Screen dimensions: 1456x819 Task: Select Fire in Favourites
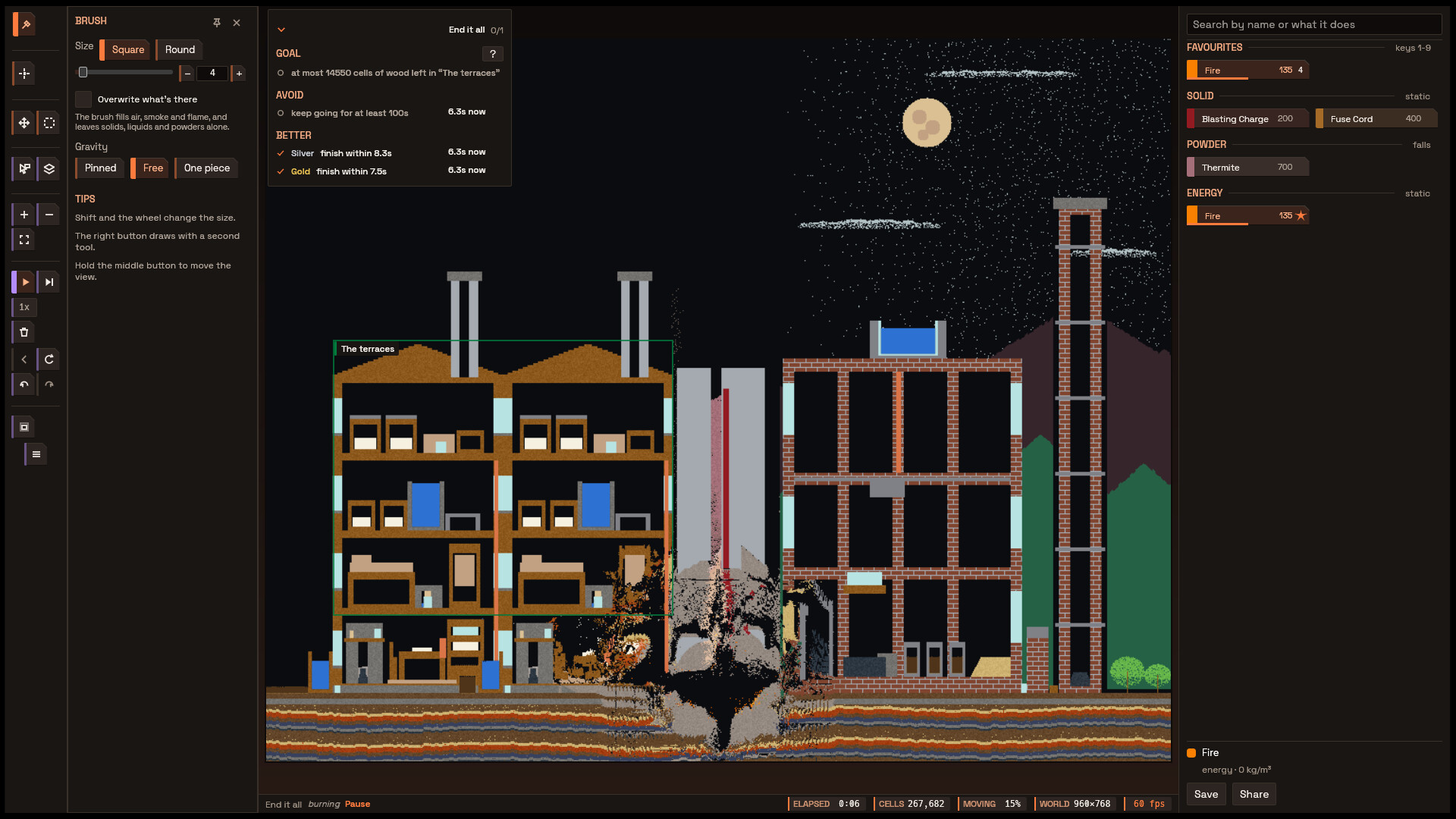click(1247, 70)
